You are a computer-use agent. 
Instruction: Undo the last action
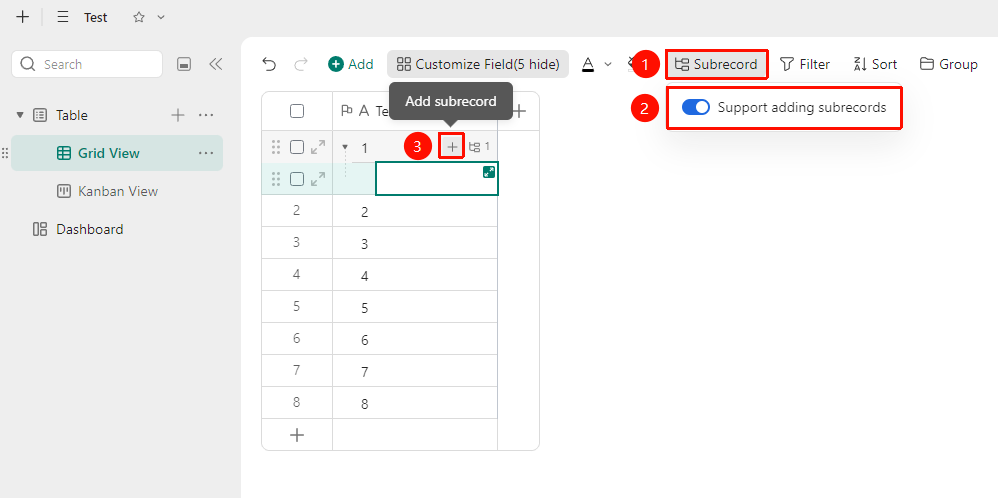click(269, 64)
